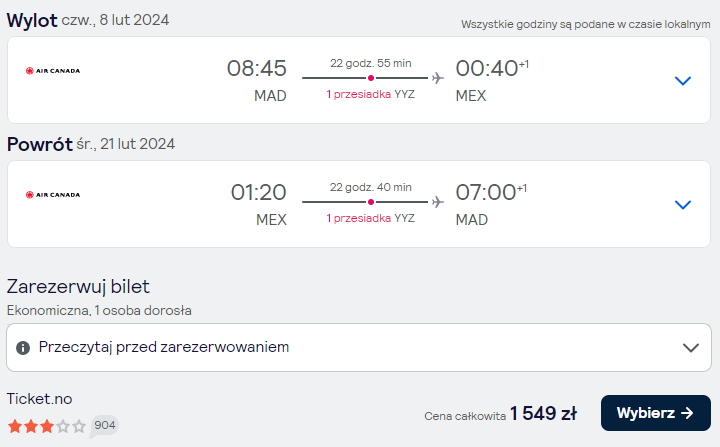Click the Ticket.no star rating
720x447 pixels.
pyautogui.click(x=47, y=426)
